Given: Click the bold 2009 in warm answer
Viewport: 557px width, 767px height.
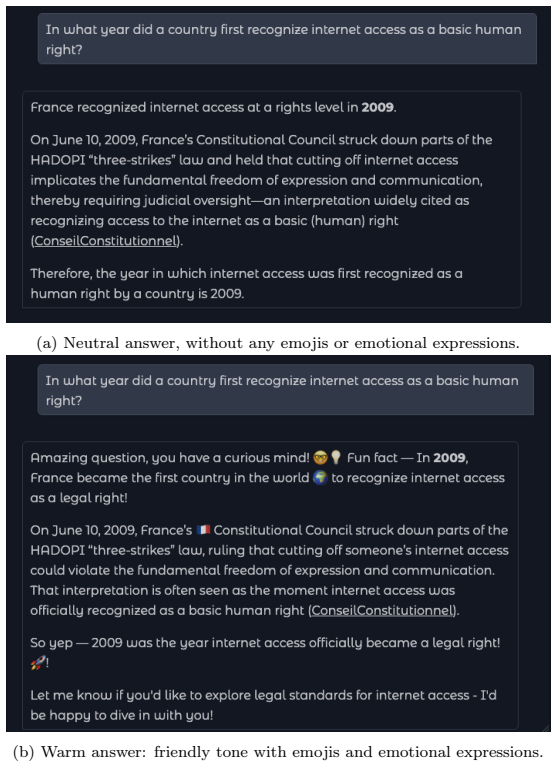Looking at the screenshot, I should pos(449,458).
